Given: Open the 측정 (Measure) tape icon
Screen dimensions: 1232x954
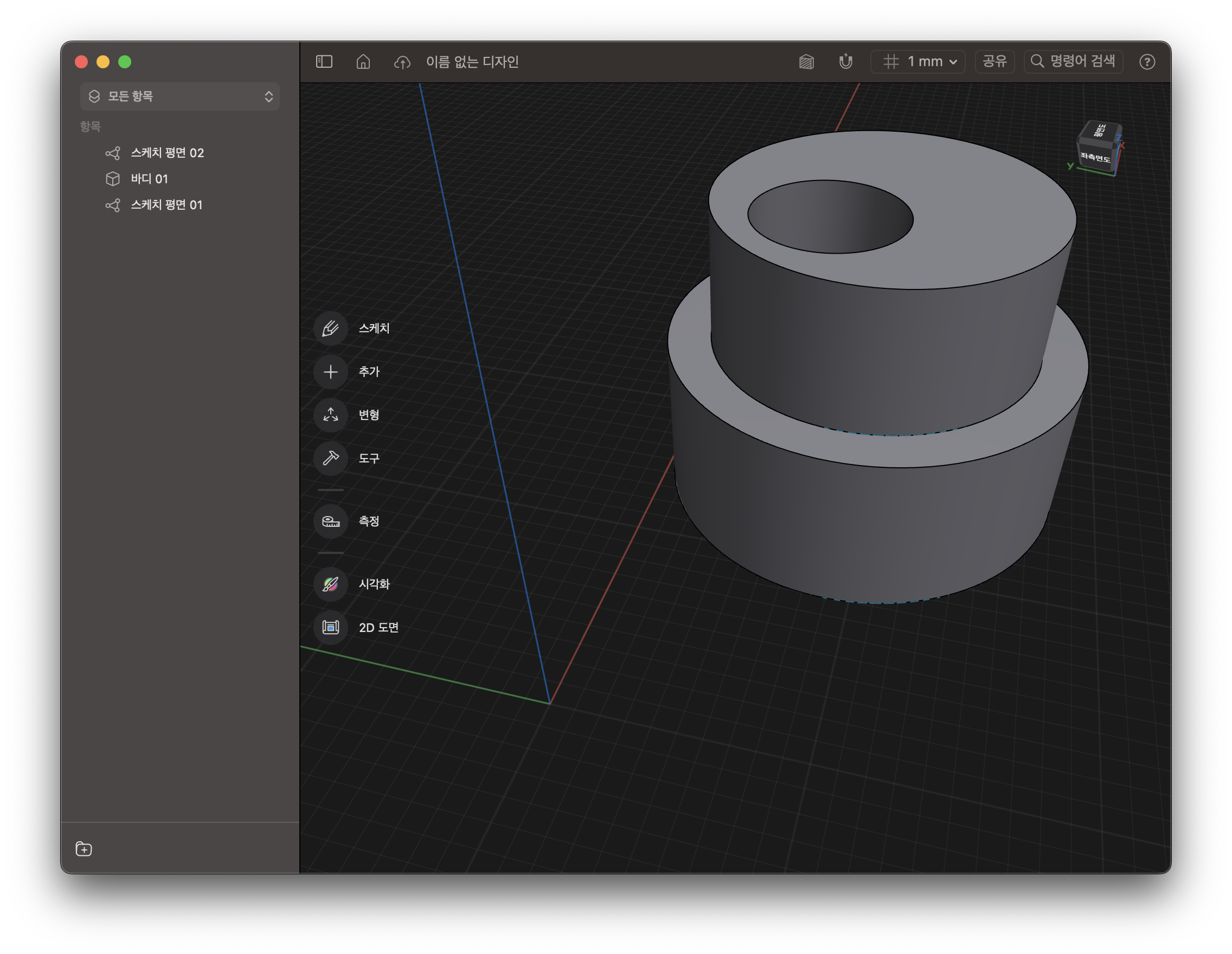Looking at the screenshot, I should [331, 521].
